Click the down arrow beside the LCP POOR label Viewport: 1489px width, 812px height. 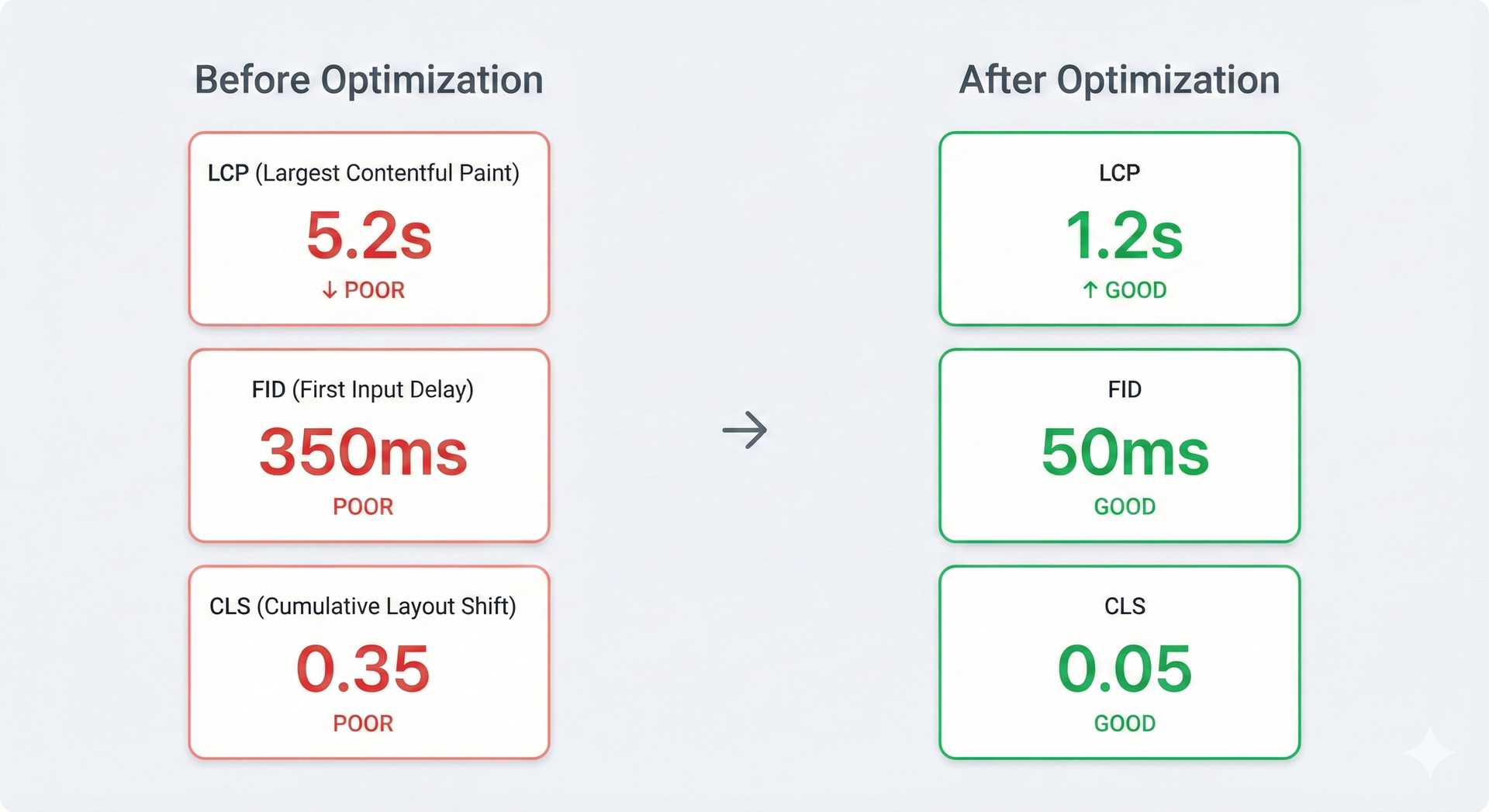coord(330,290)
